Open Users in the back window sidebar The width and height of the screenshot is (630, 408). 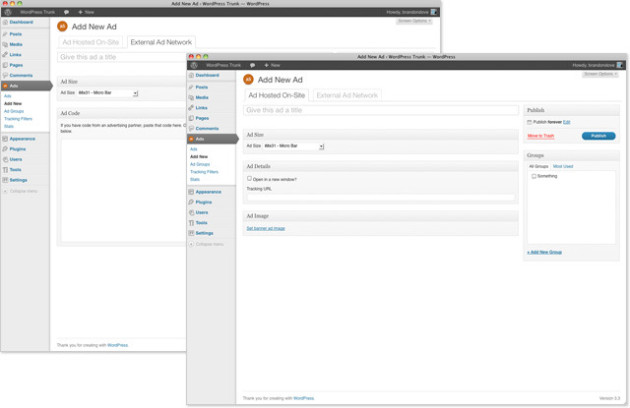point(16,160)
